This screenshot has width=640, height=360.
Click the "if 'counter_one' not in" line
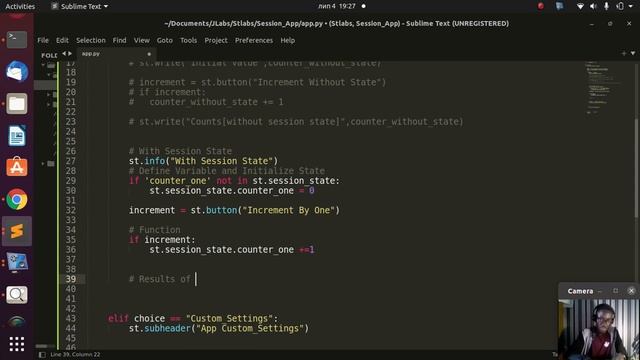(234, 180)
